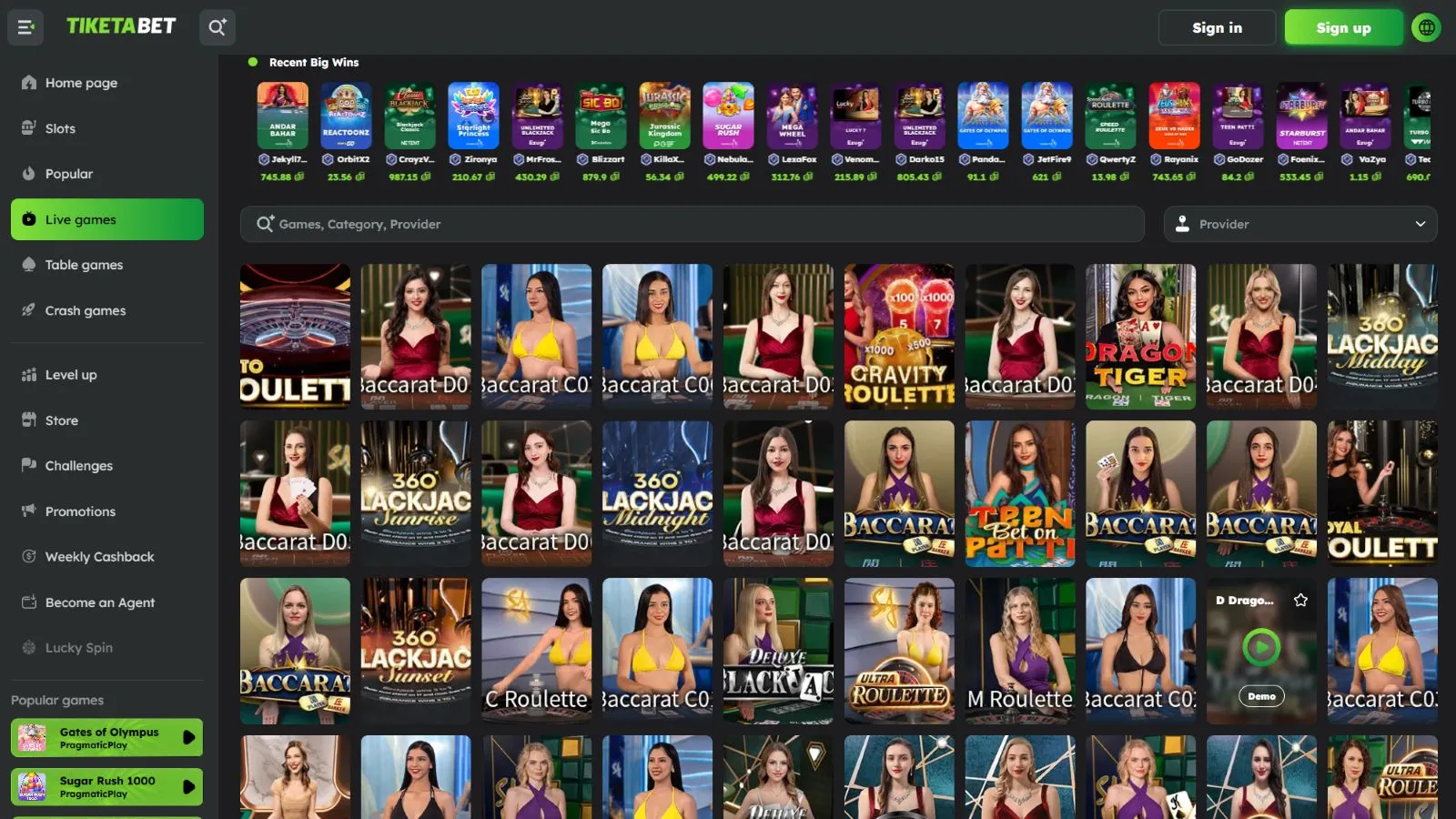This screenshot has height=819, width=1456.
Task: Click the username QwertyZ
Action: coord(1117,159)
